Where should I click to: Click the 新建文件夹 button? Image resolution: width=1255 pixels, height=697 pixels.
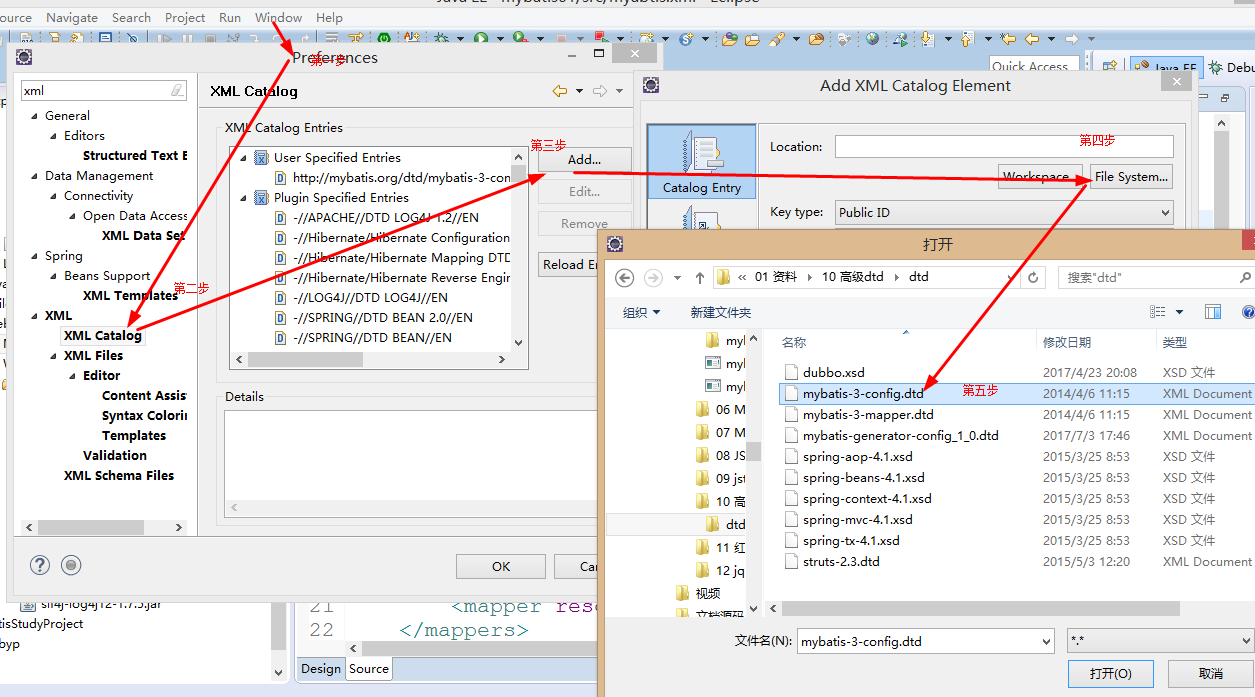coord(720,312)
